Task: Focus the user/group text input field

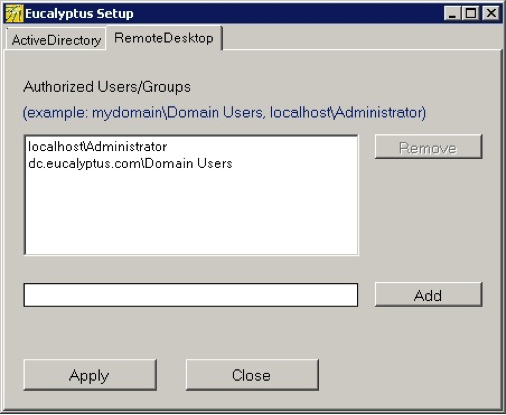Action: pyautogui.click(x=191, y=295)
